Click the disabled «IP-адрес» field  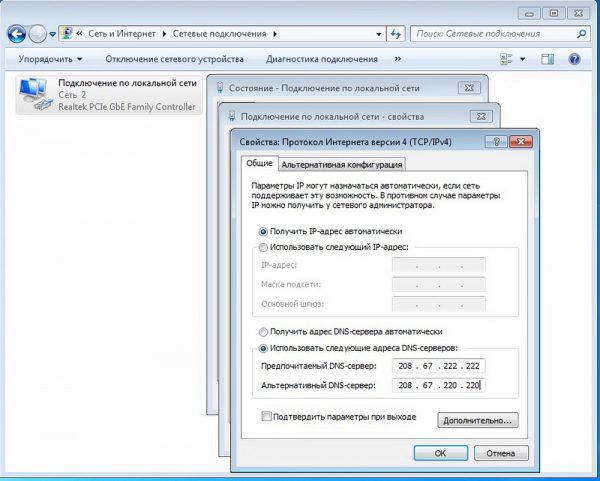click(439, 266)
